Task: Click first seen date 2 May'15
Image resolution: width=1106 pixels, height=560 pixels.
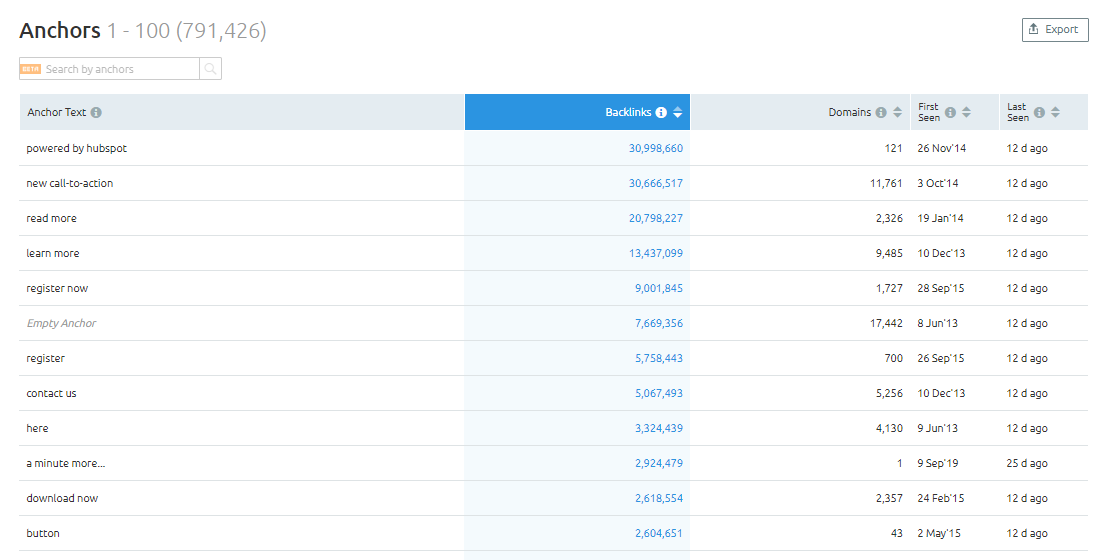Action: [939, 533]
